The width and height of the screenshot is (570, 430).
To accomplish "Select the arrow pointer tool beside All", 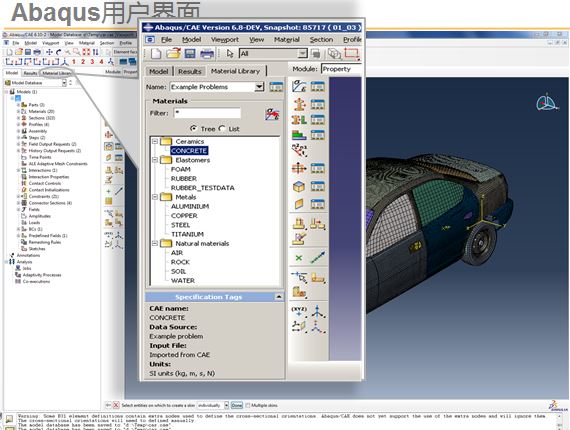I will tap(230, 54).
